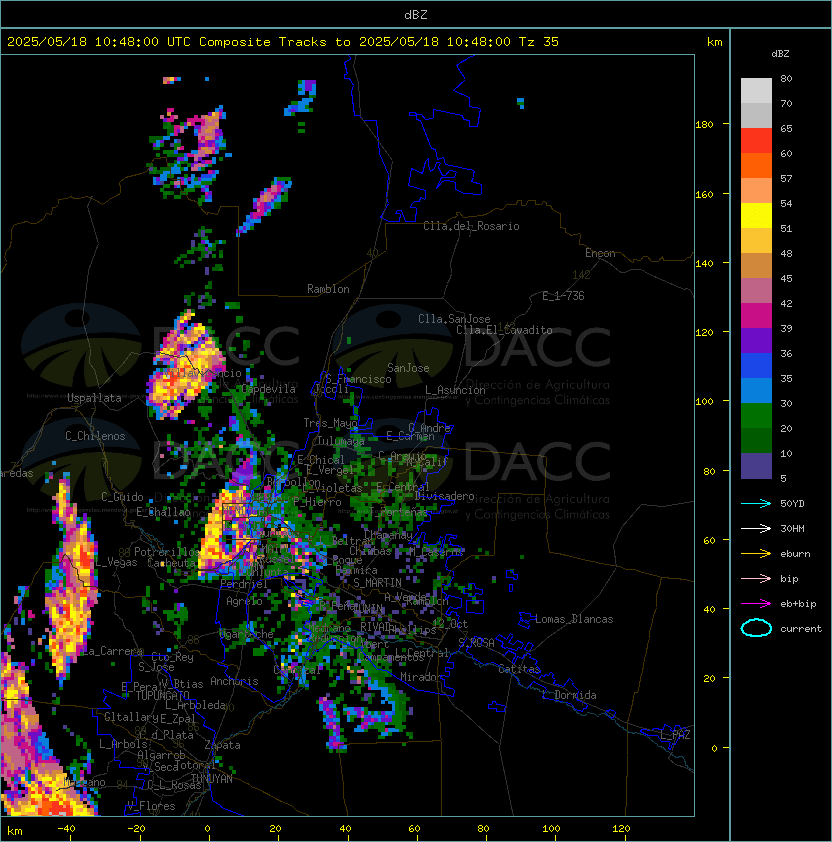Screen dimensions: 832x842
Task: Click the '-40' tick on horizontal km axis
Action: (66, 829)
